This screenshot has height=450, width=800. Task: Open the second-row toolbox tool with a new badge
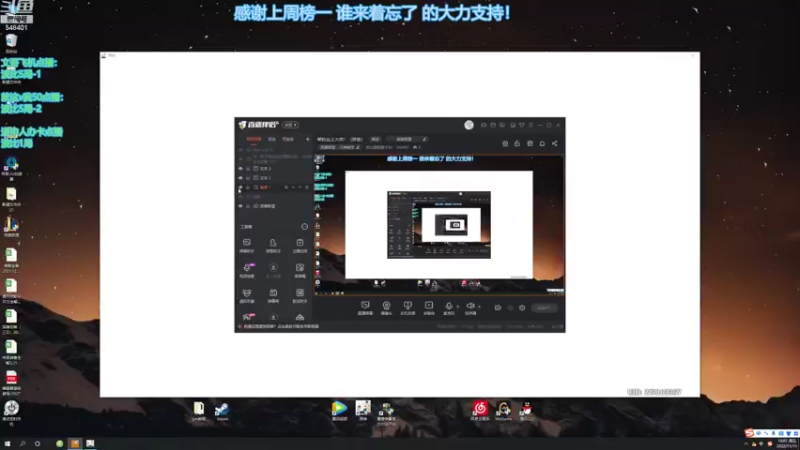(x=247, y=270)
